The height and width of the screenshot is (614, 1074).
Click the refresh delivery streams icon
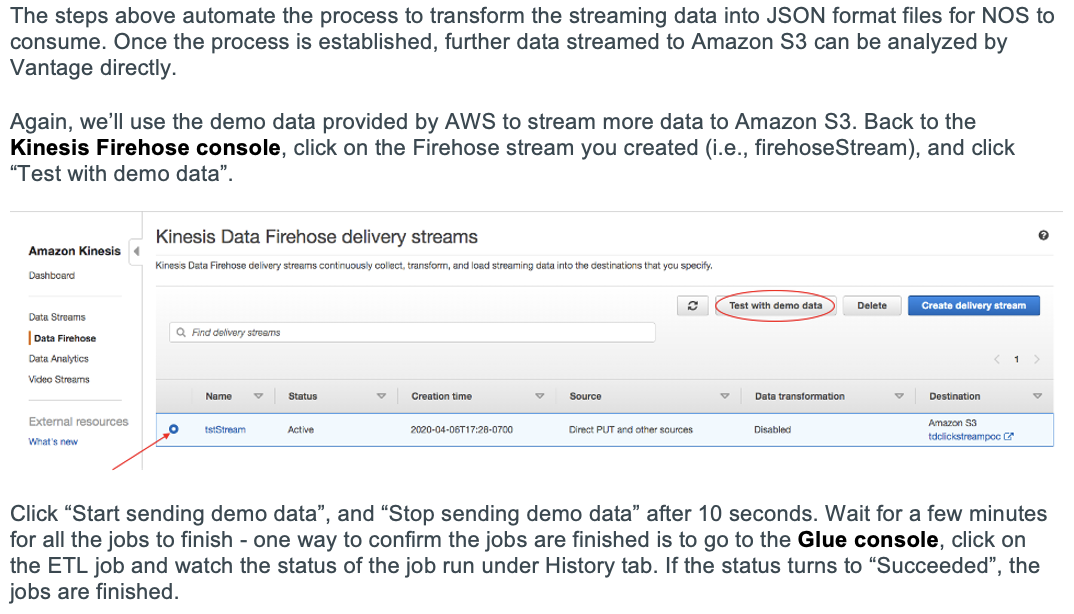pos(693,306)
